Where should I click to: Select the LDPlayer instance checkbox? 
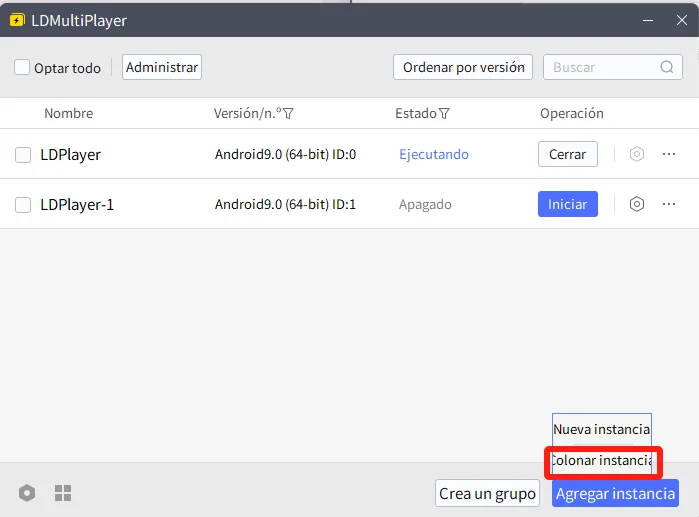tap(23, 155)
